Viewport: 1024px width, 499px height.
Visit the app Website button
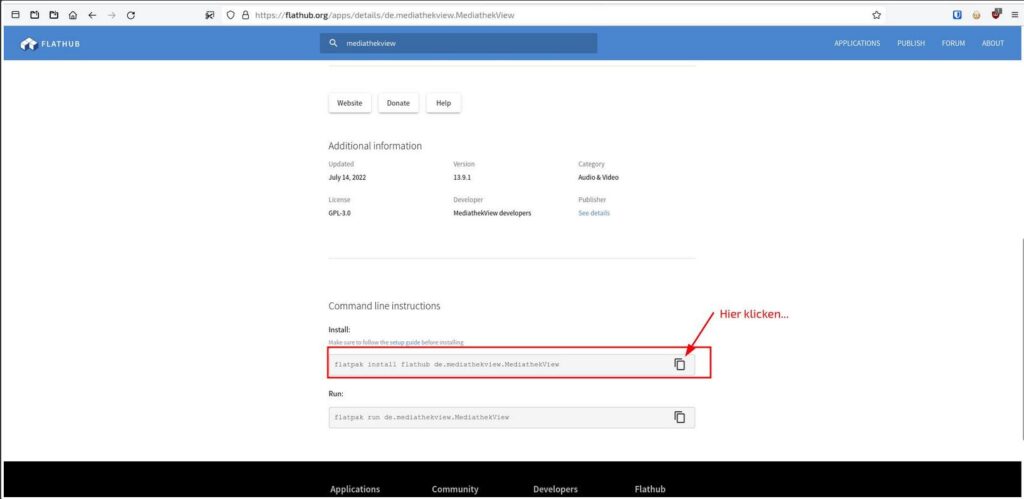click(349, 103)
